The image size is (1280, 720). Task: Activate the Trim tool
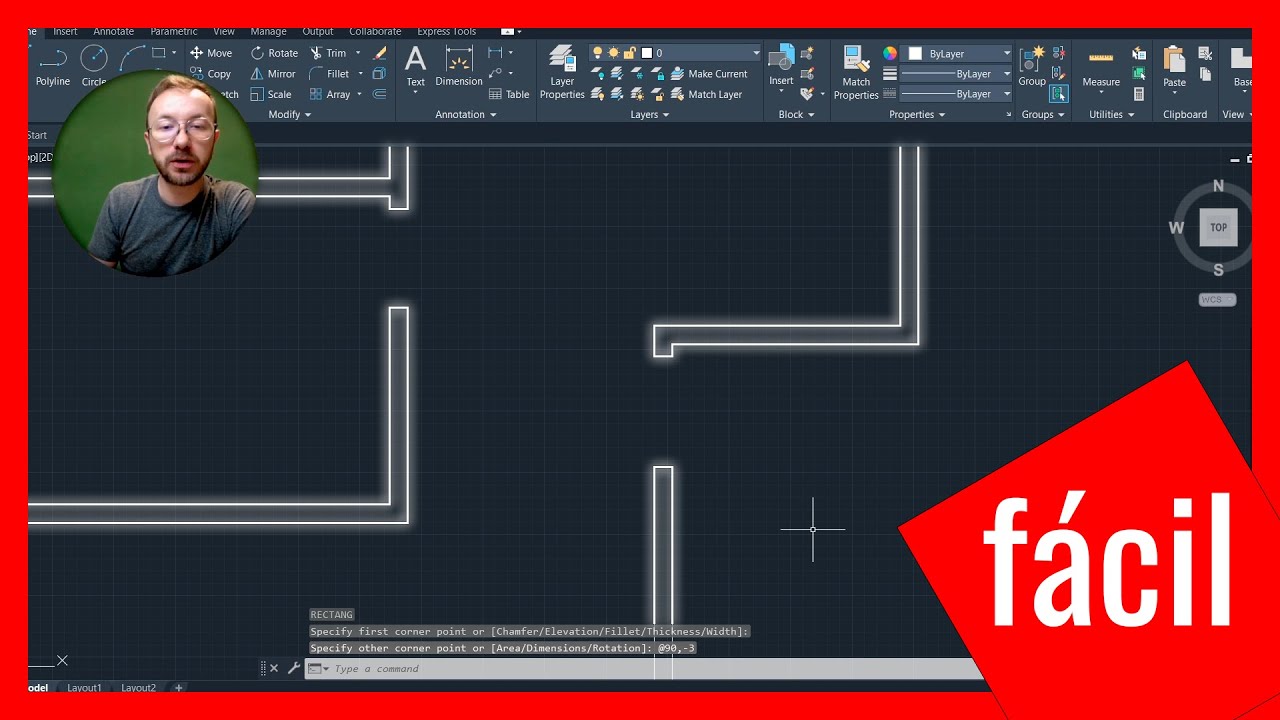point(328,53)
